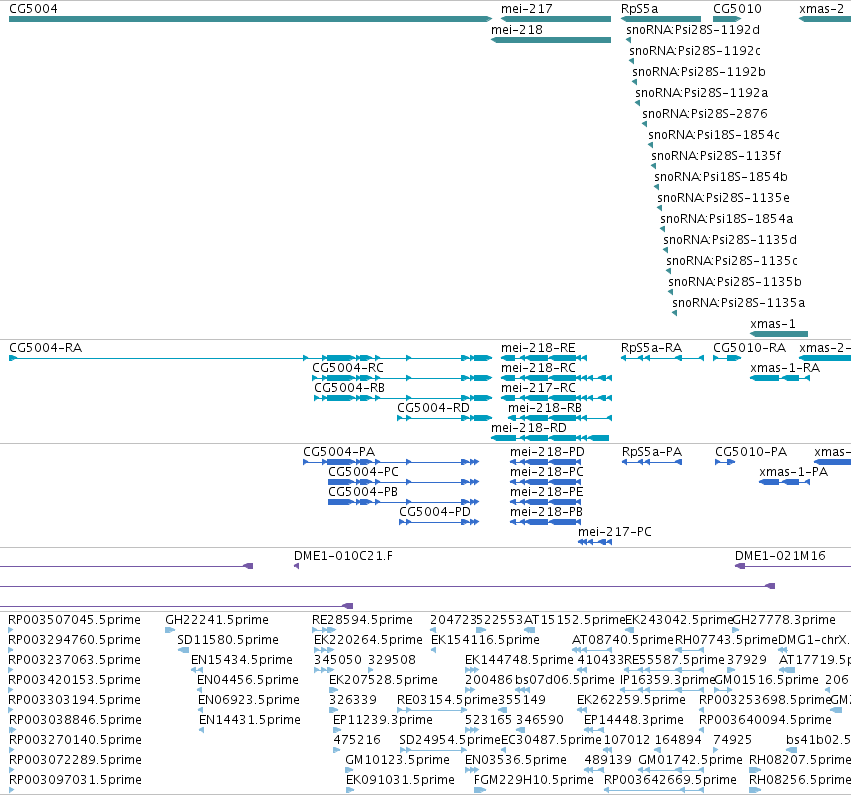This screenshot has height=795, width=851.
Task: Select the CG5004-PB protein feature
Action: [x=404, y=502]
